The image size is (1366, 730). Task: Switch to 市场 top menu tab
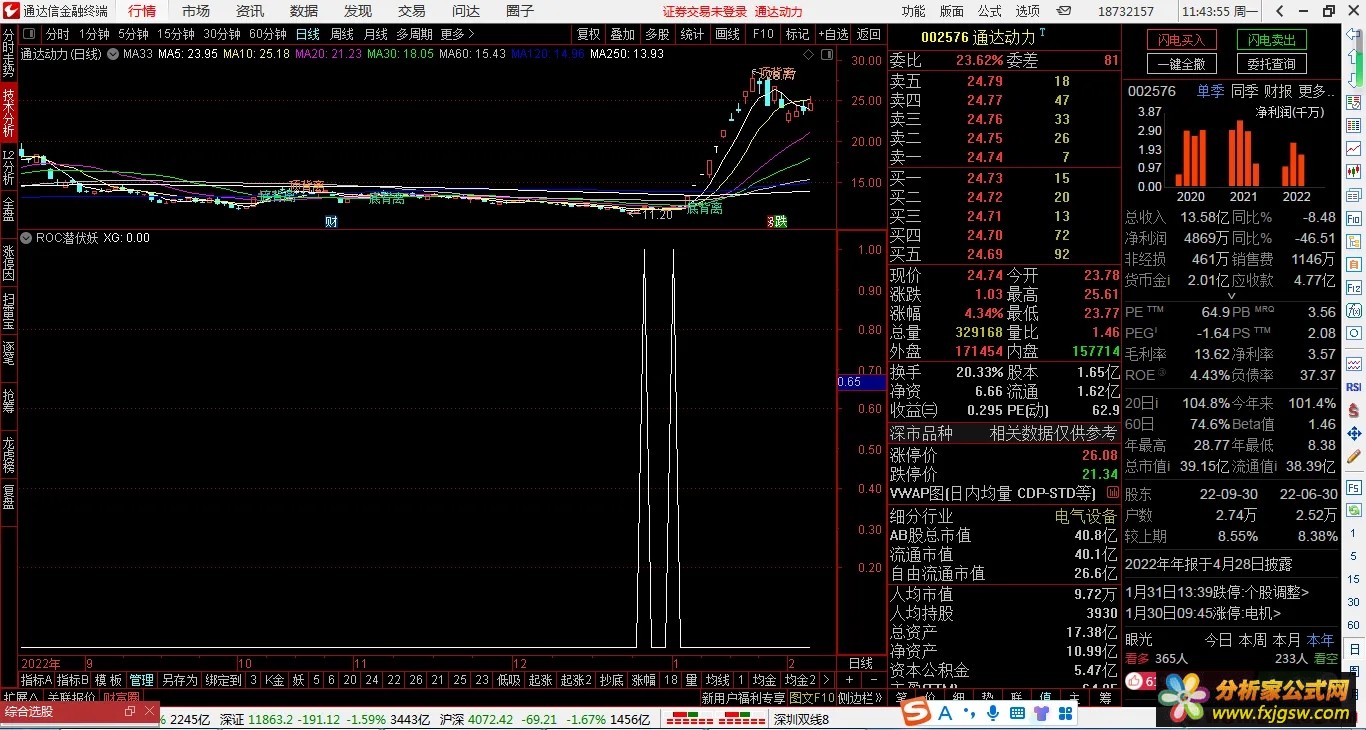coord(196,11)
